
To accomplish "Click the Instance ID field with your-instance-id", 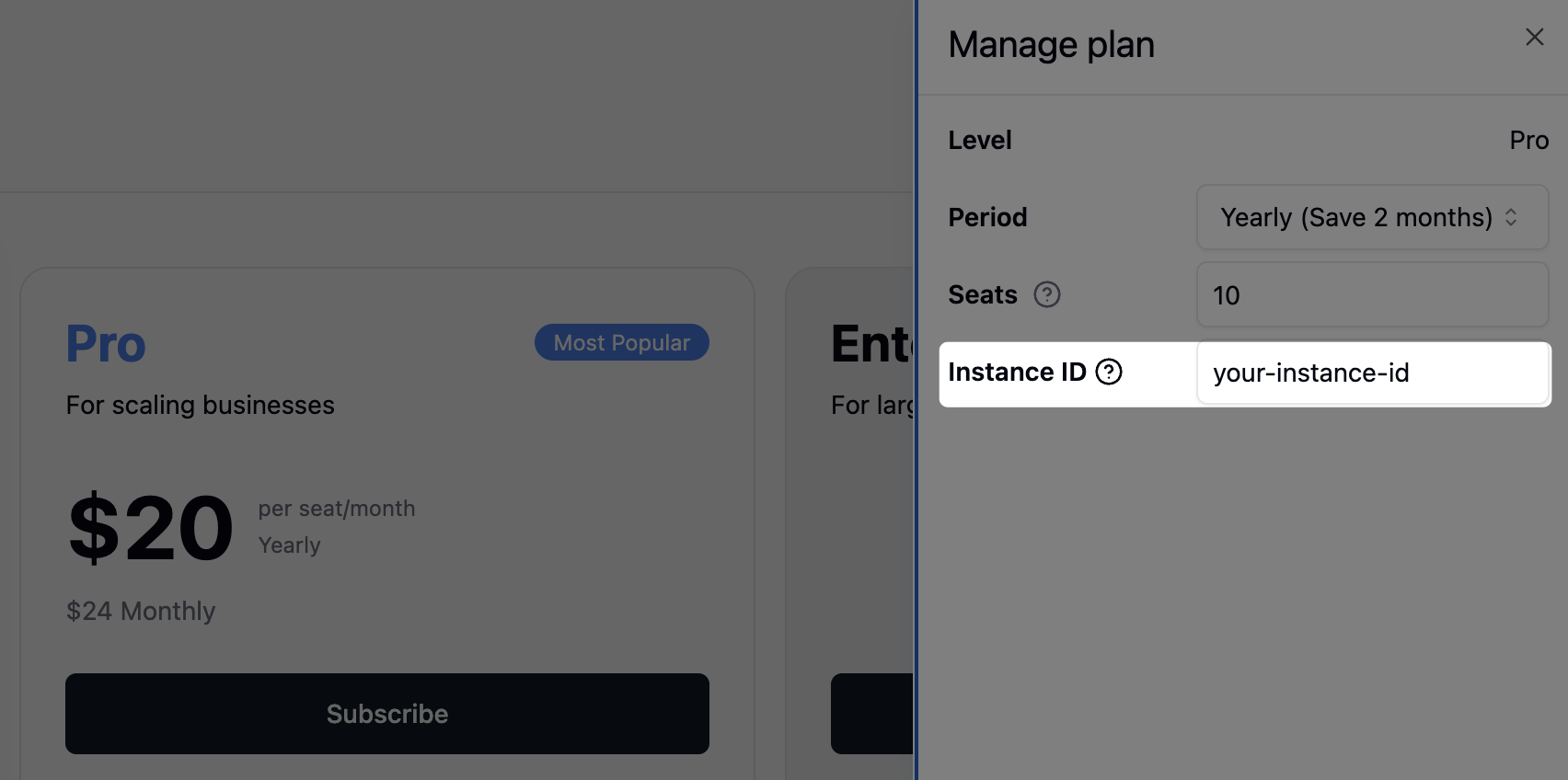I will tap(1371, 373).
